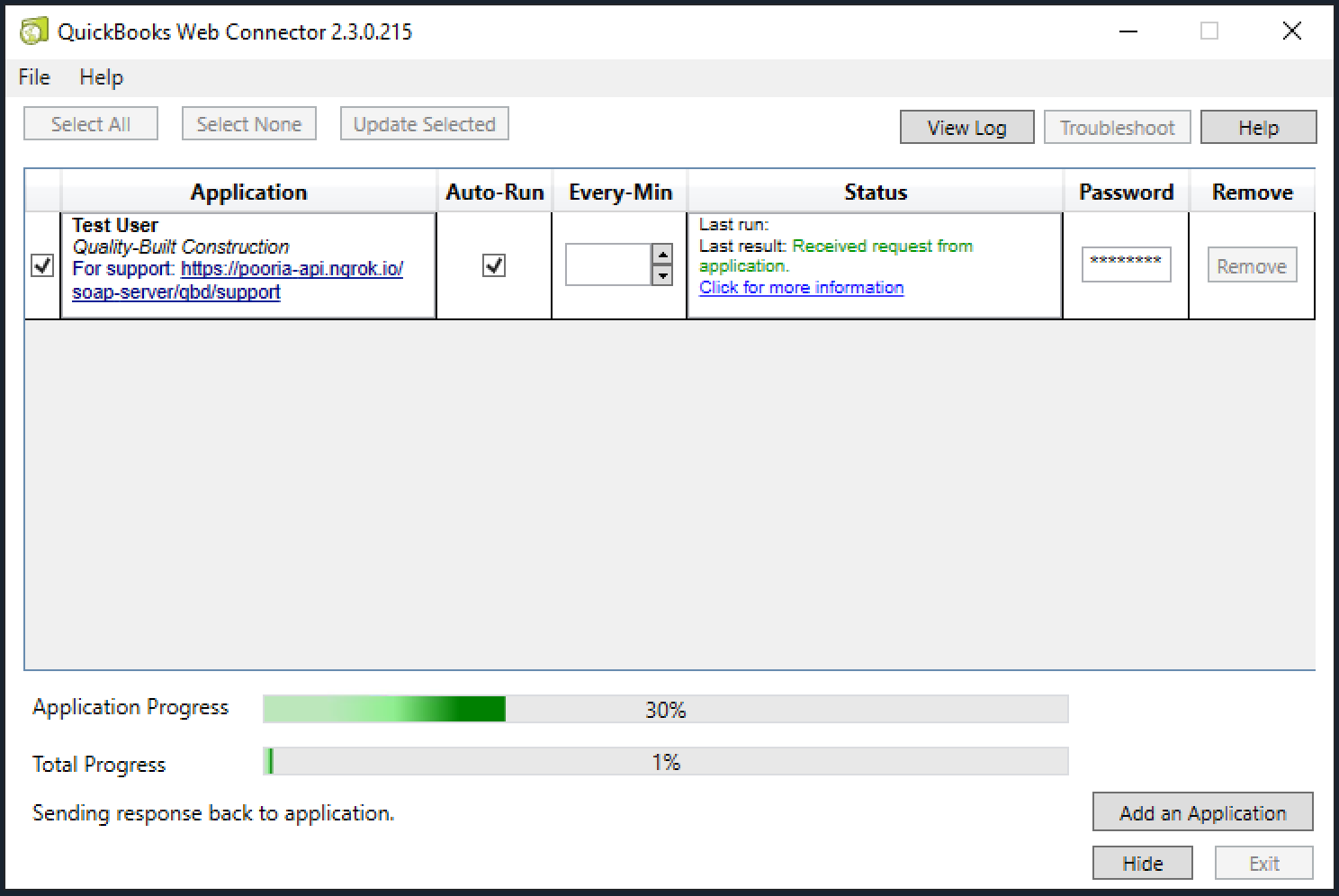Open the Help menu
The height and width of the screenshot is (896, 1339).
tap(100, 77)
